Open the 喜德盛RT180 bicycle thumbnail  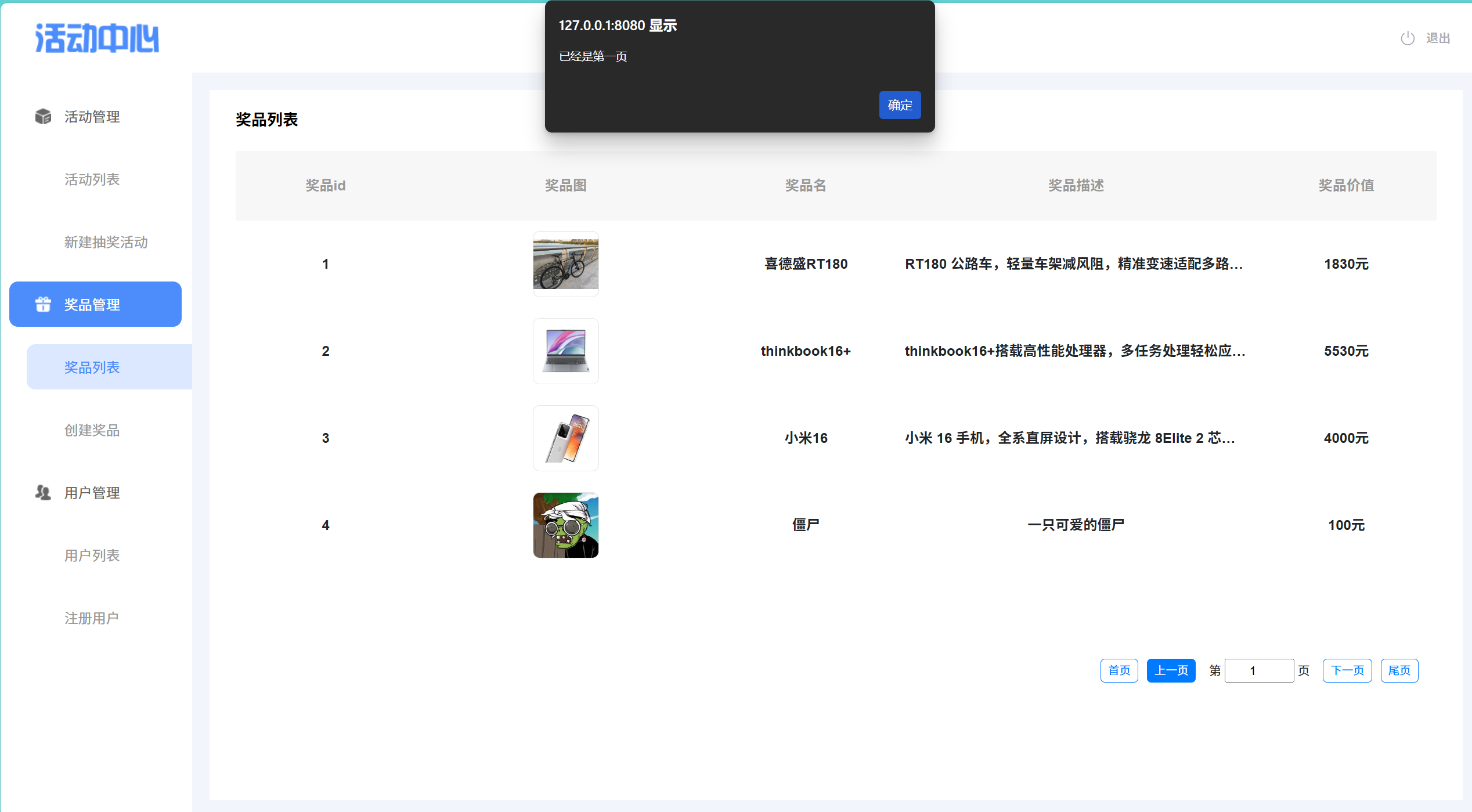[x=565, y=264]
